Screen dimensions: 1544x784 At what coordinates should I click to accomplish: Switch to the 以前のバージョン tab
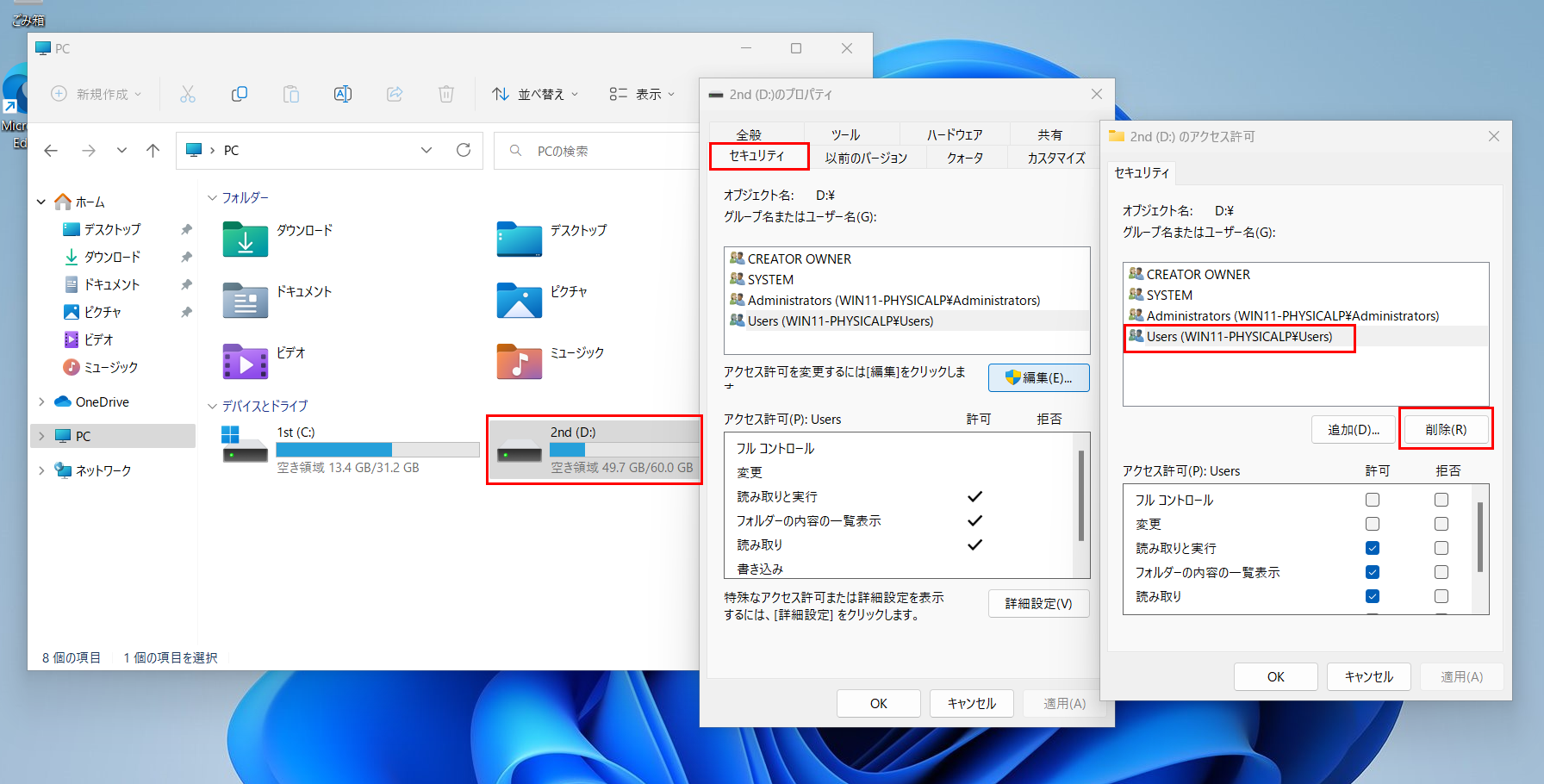tap(866, 158)
